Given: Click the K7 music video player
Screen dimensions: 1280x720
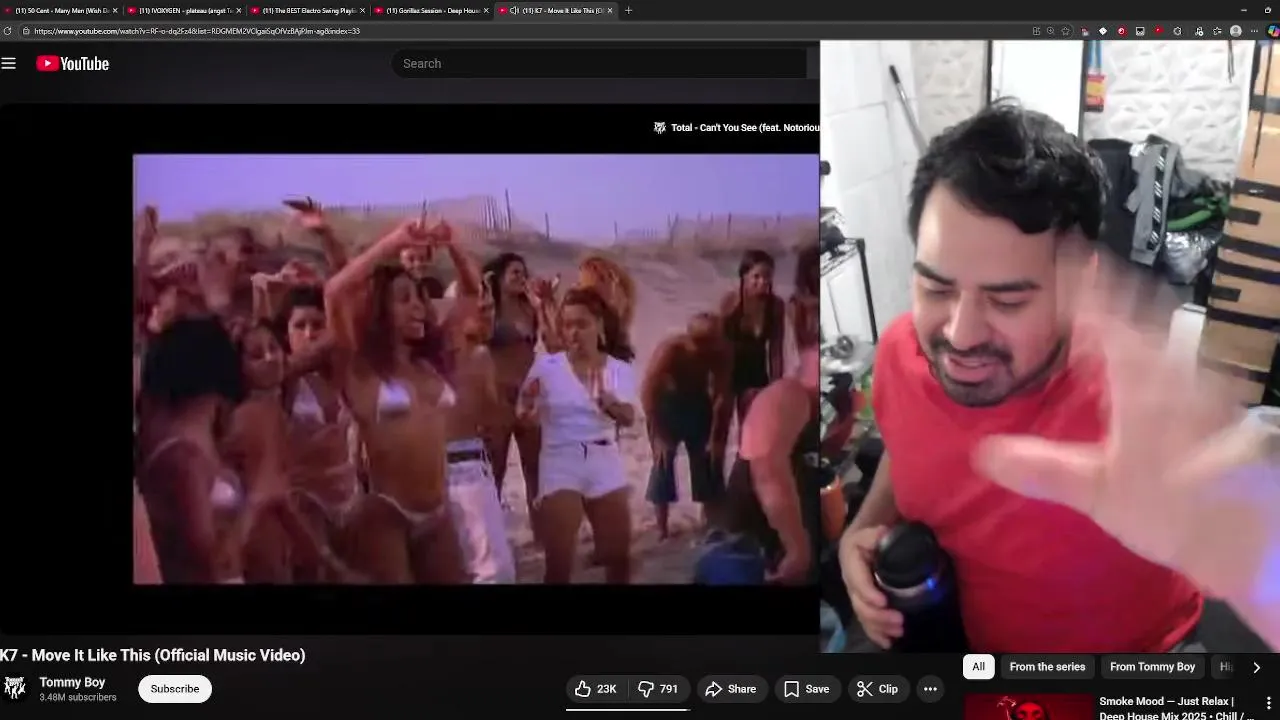Looking at the screenshot, I should pos(476,369).
